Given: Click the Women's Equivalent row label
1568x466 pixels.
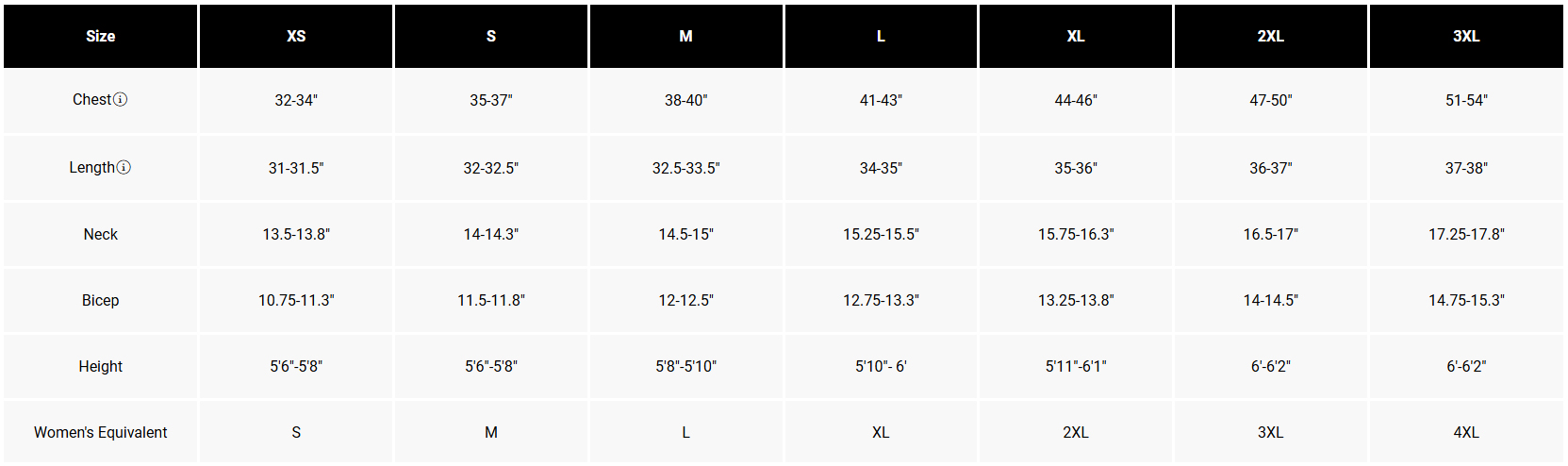Looking at the screenshot, I should [101, 432].
